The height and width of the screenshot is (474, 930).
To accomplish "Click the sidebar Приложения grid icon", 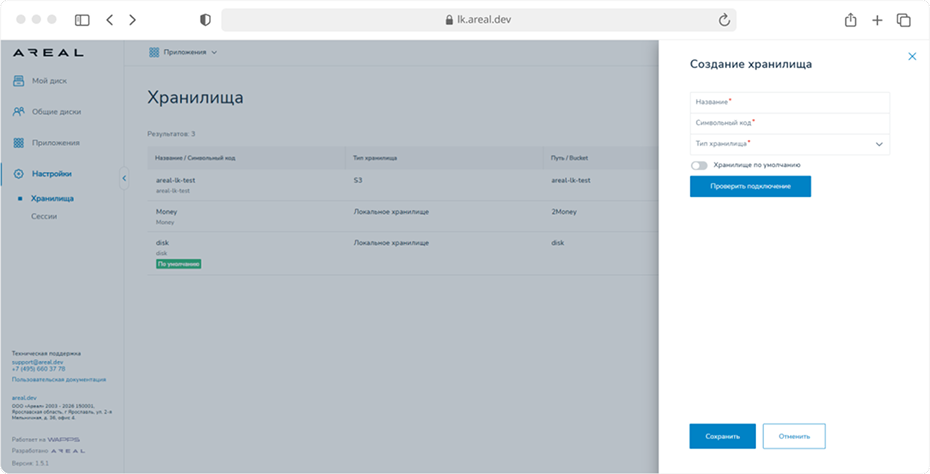I will point(19,143).
